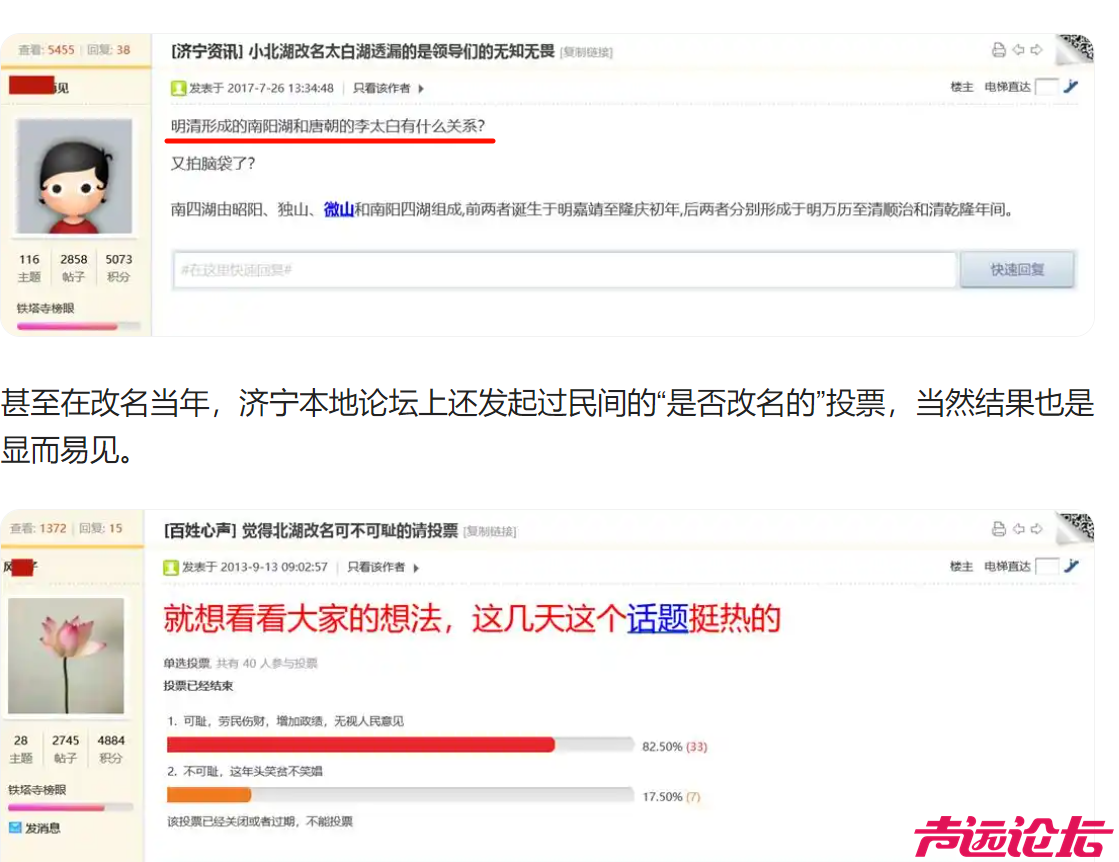
Task: Click the 电梯直达 jump arrow in second post
Action: tap(1070, 566)
